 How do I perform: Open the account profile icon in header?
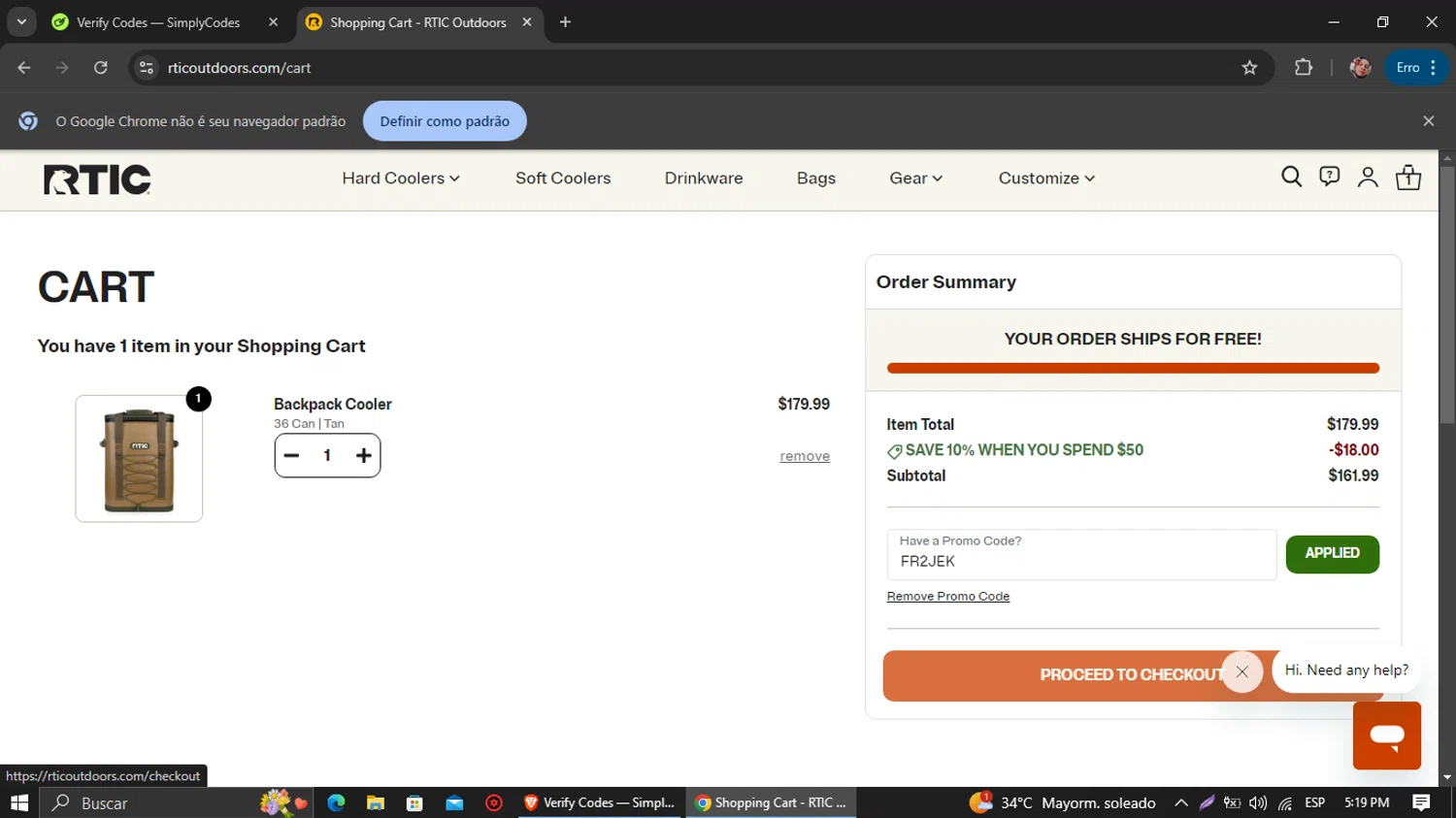coord(1368,177)
